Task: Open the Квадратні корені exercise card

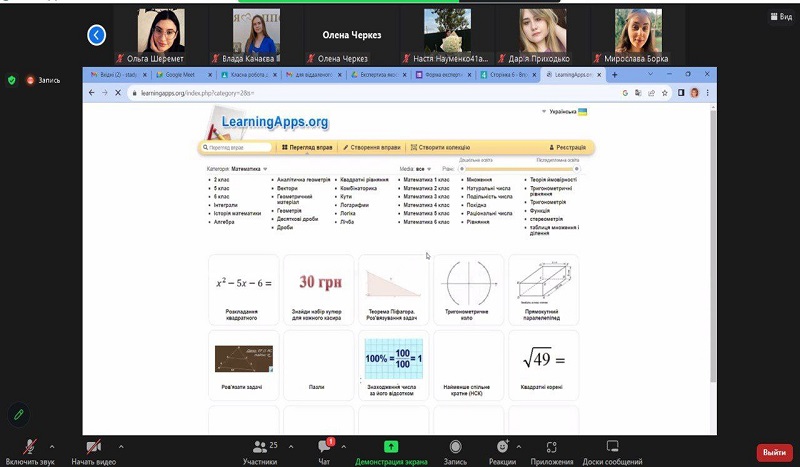Action: click(x=543, y=365)
